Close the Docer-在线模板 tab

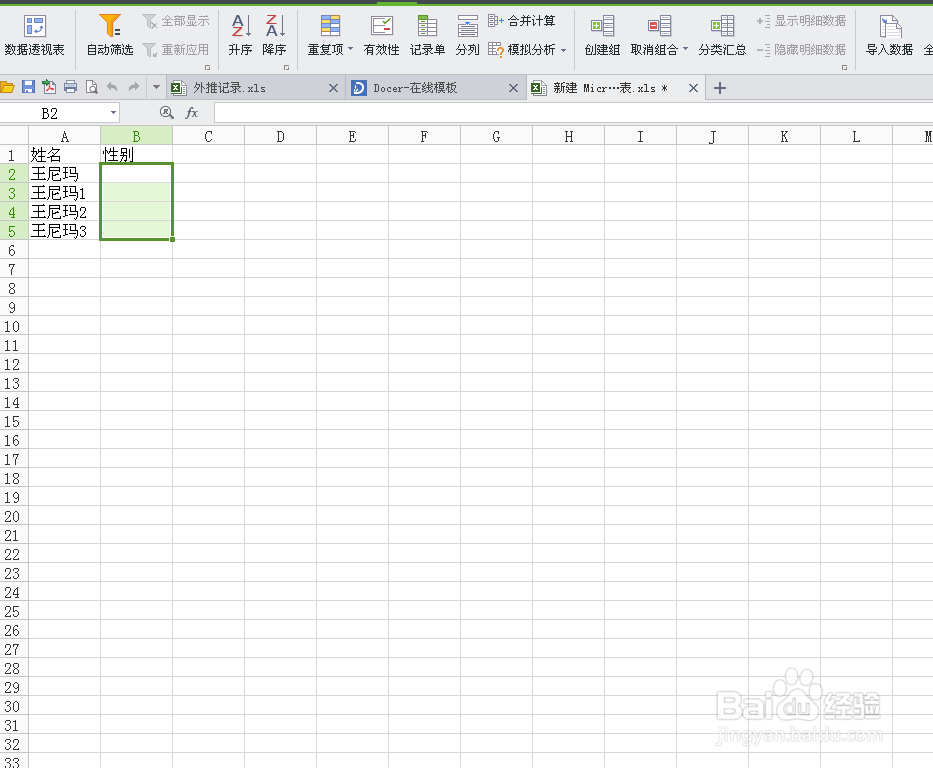(514, 88)
